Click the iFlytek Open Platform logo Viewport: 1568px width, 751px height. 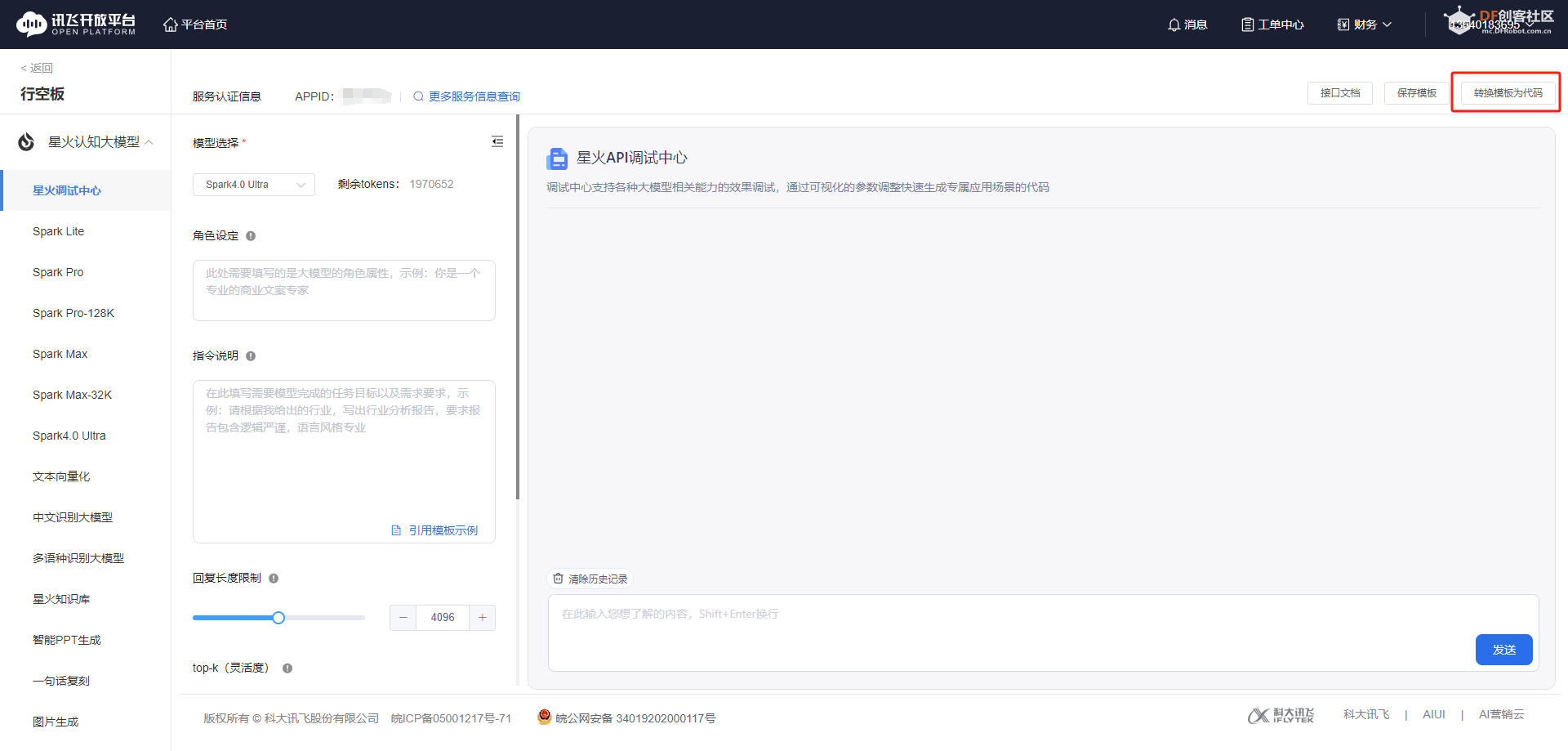coord(77,25)
